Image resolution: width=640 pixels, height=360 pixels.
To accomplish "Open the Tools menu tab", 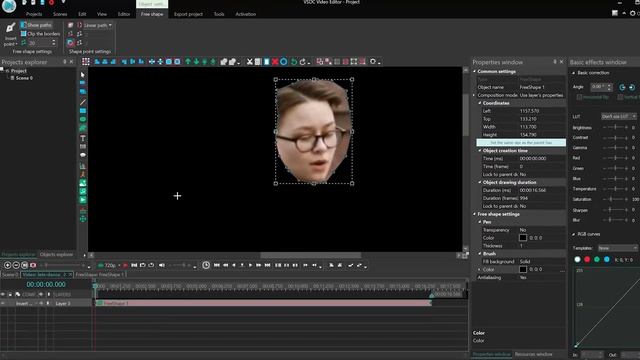I will pos(219,14).
